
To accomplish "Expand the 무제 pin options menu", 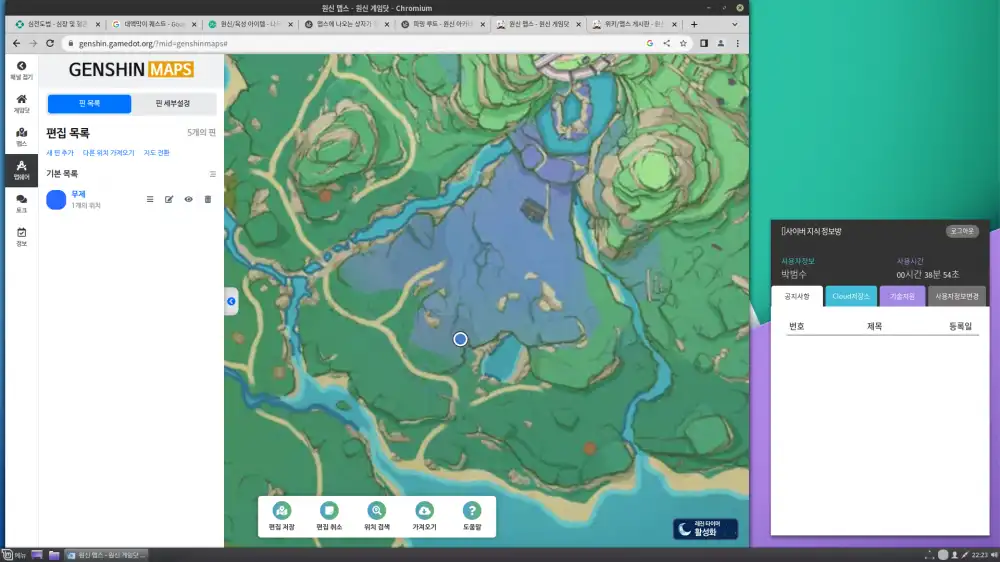I will 150,199.
